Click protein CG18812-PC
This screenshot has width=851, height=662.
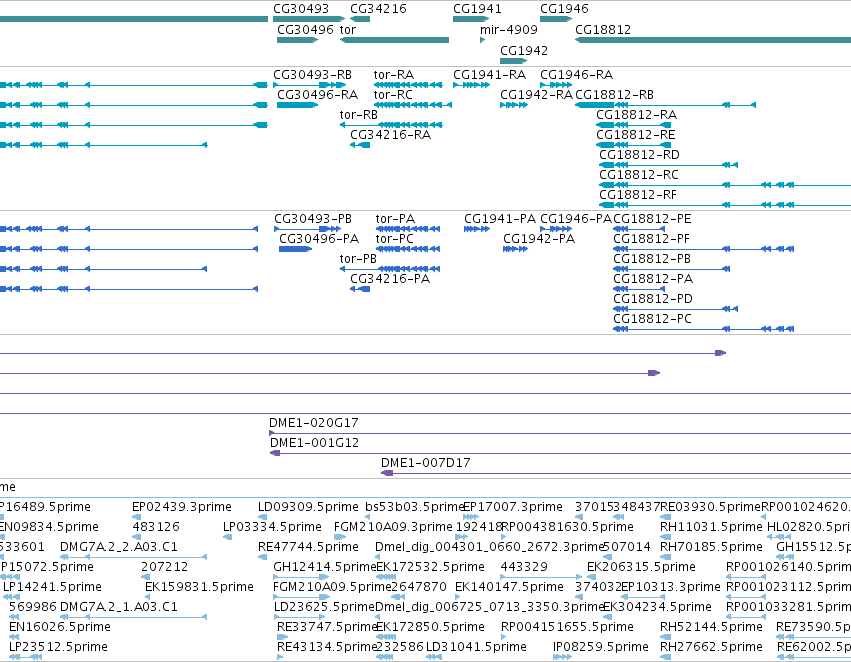(652, 320)
